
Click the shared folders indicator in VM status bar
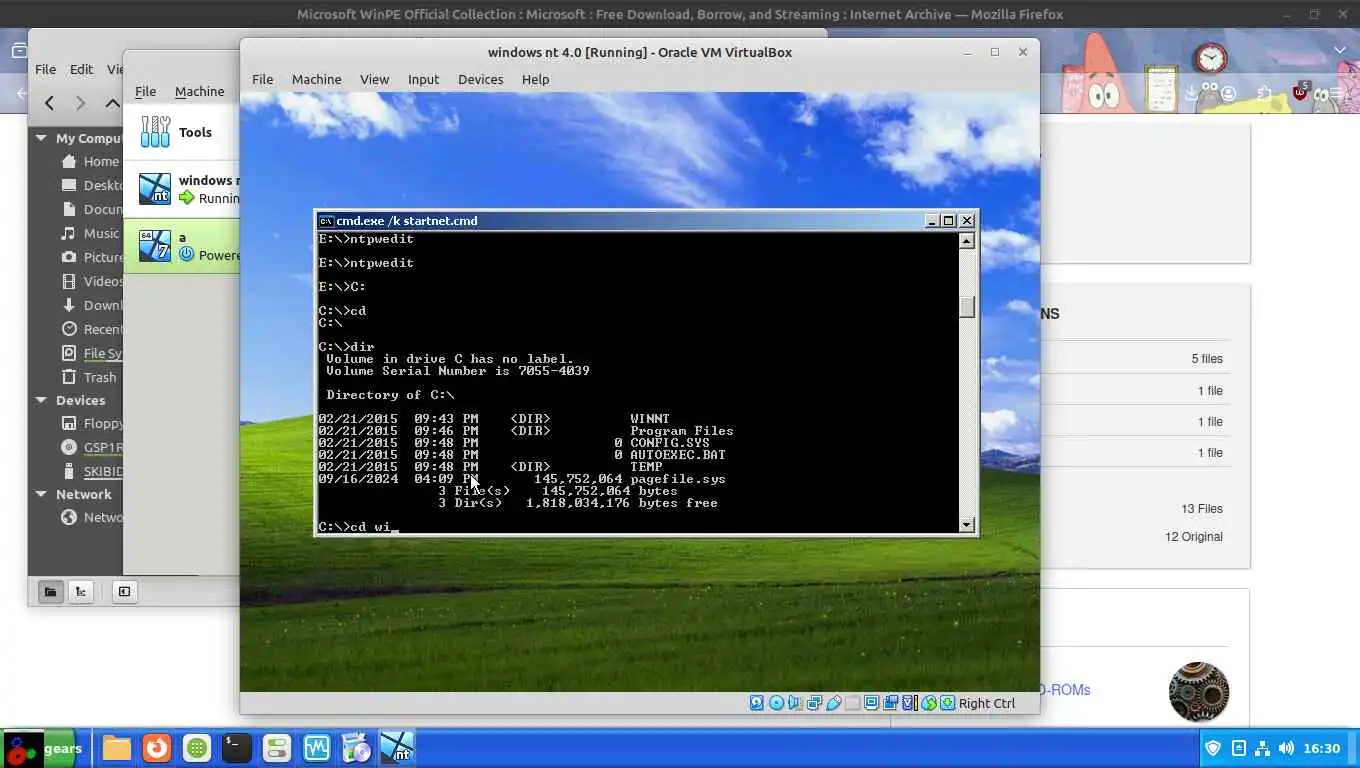pyautogui.click(x=853, y=703)
